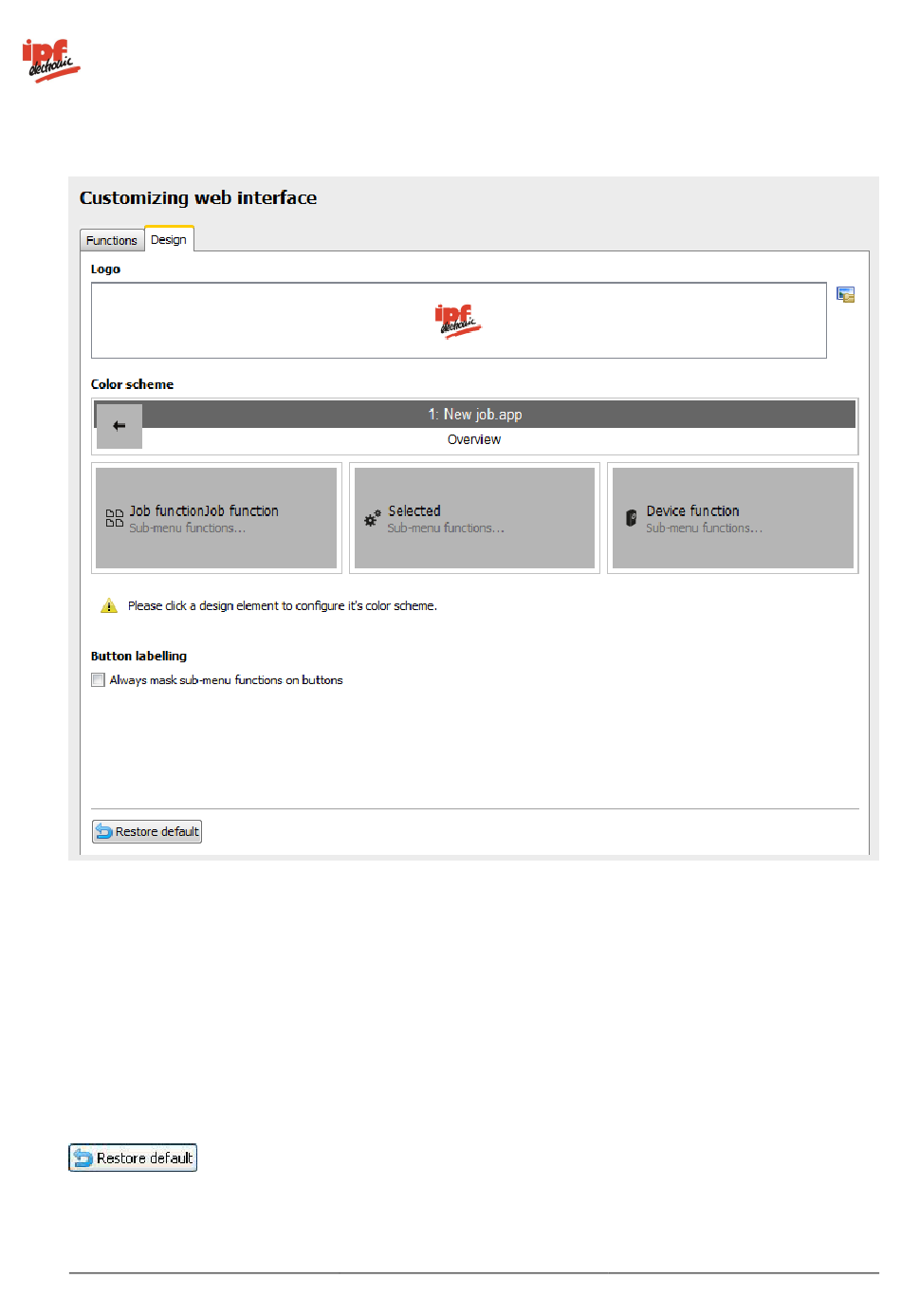Click the Job function grid icon
Viewport: 901px width, 1316px height.
[x=115, y=518]
